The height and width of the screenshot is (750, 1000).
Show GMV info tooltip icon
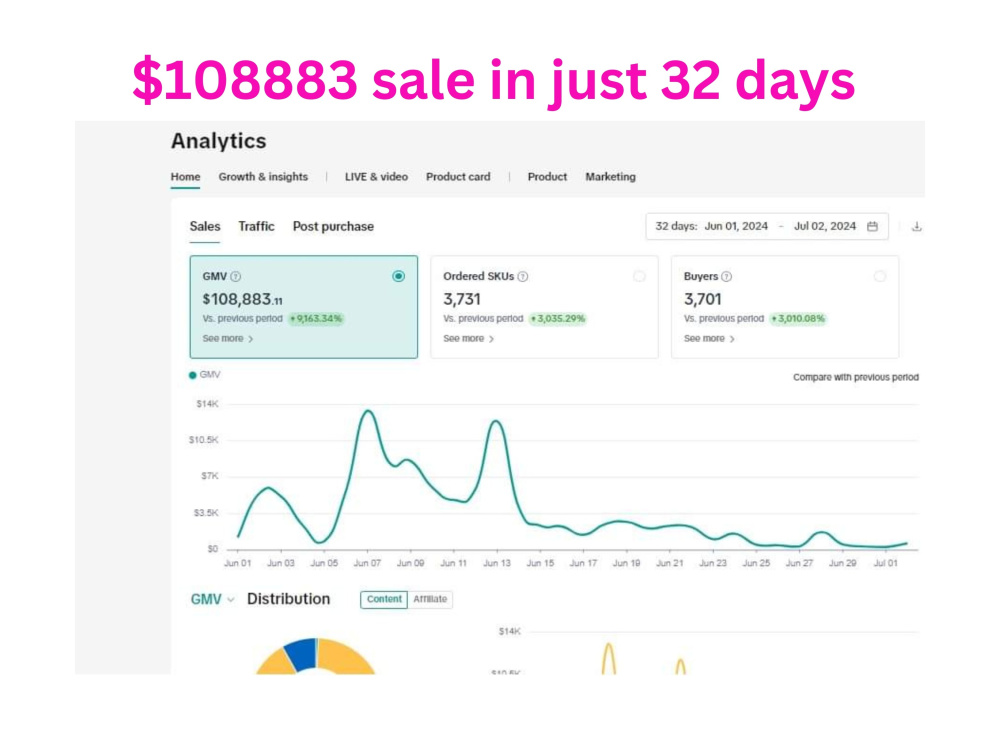click(236, 276)
